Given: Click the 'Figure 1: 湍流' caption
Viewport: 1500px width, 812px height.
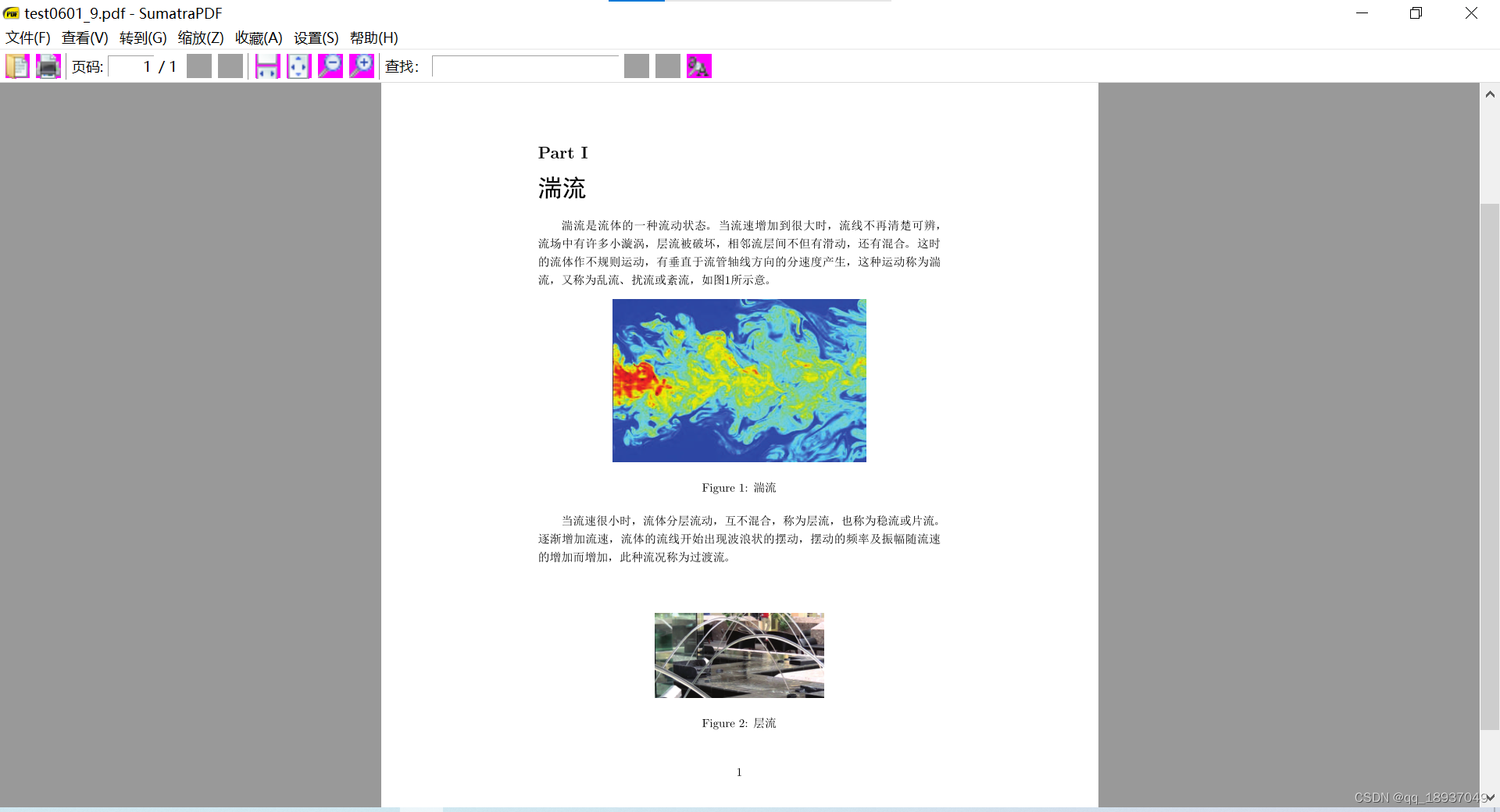Looking at the screenshot, I should (739, 488).
